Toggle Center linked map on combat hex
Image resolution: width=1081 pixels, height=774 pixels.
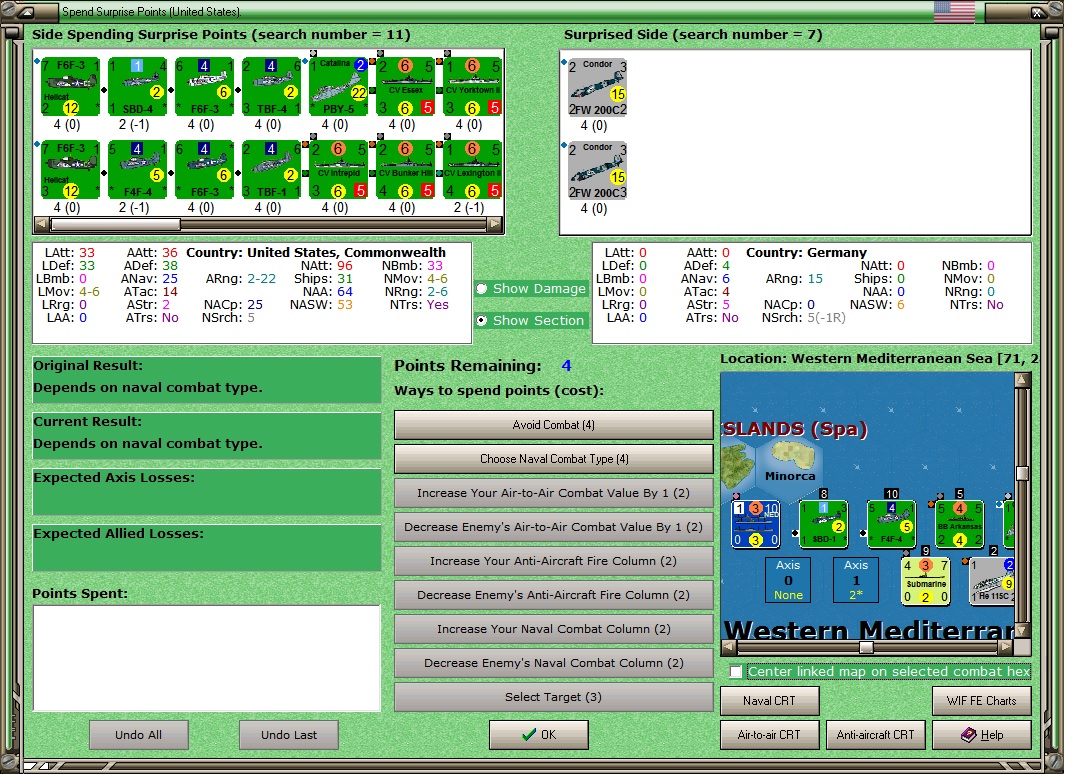coord(736,671)
